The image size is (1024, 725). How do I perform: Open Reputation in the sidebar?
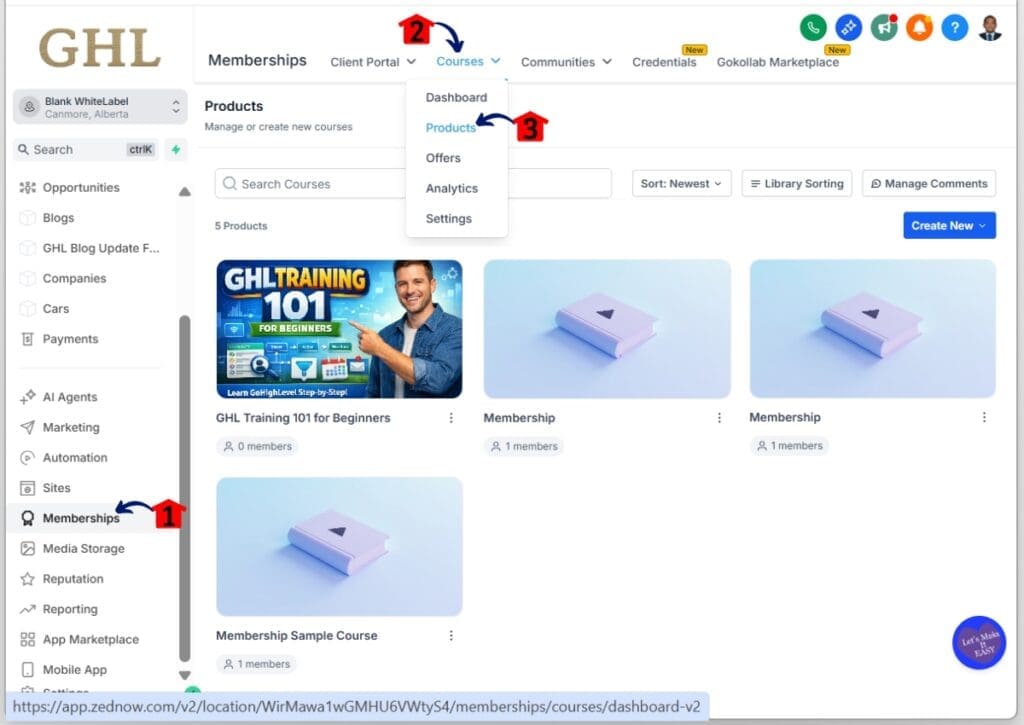(72, 579)
